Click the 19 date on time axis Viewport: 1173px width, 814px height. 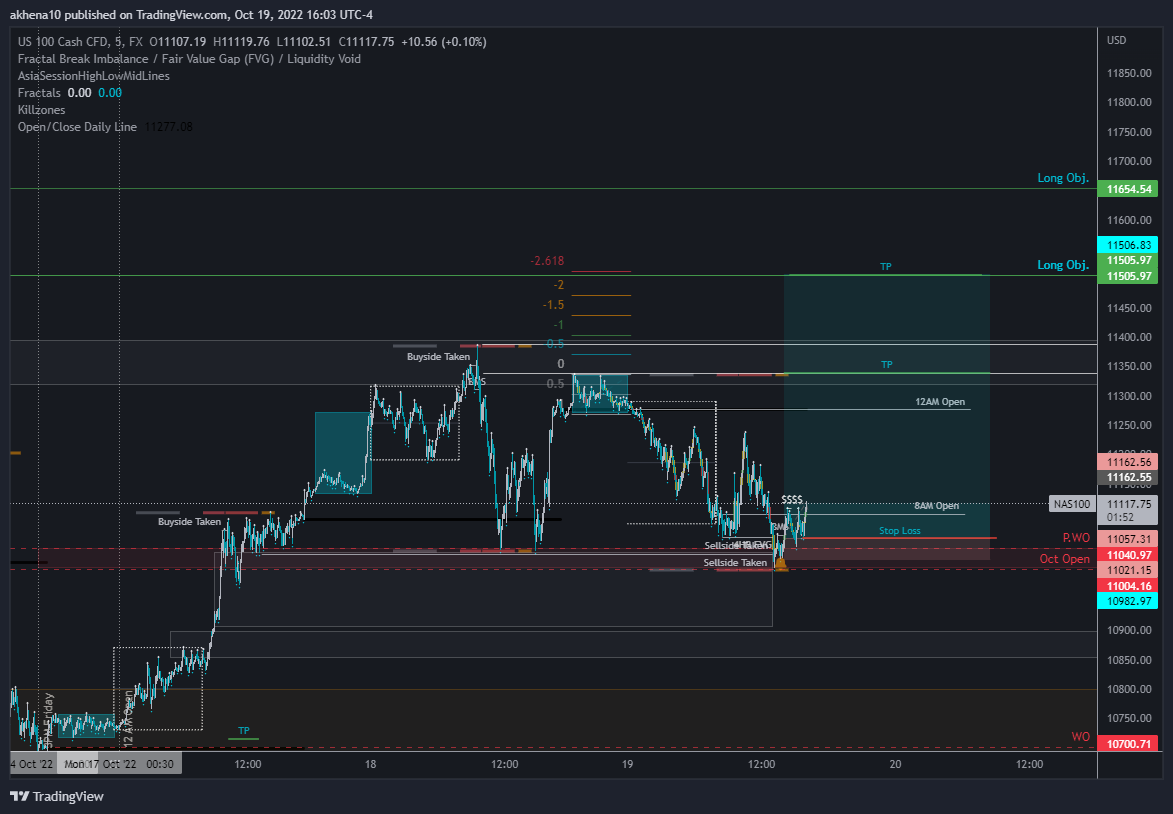627,764
